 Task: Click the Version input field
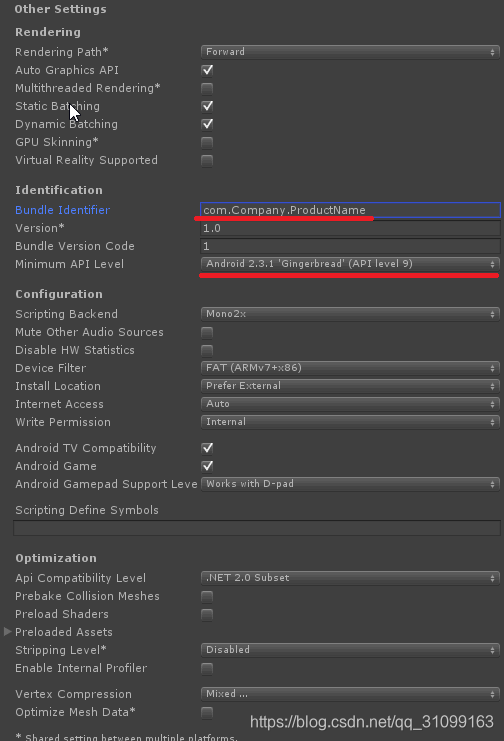pos(350,228)
